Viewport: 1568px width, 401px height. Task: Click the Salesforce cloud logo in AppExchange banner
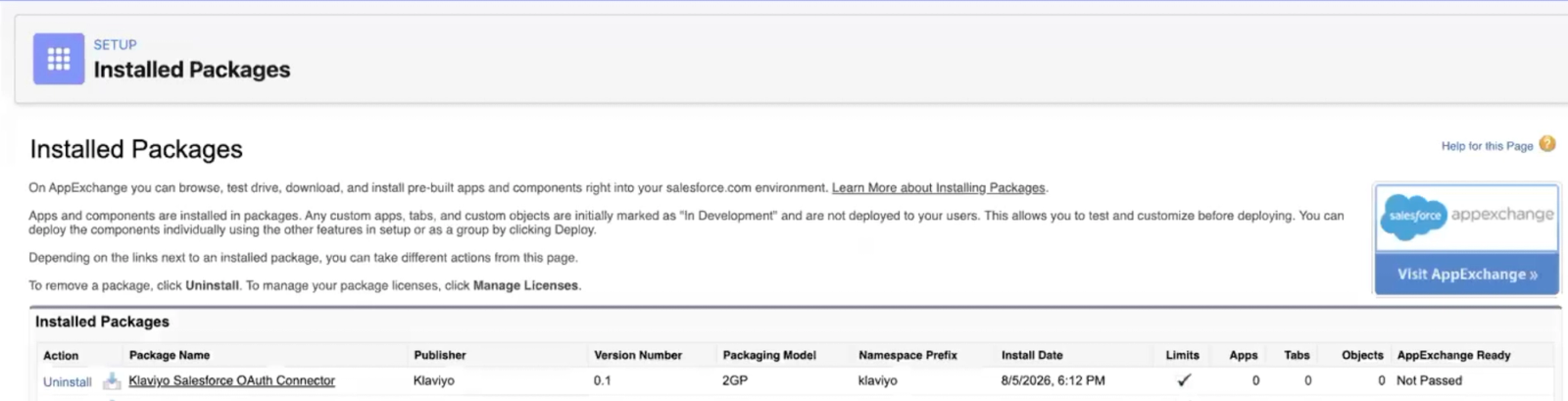pyautogui.click(x=1414, y=216)
